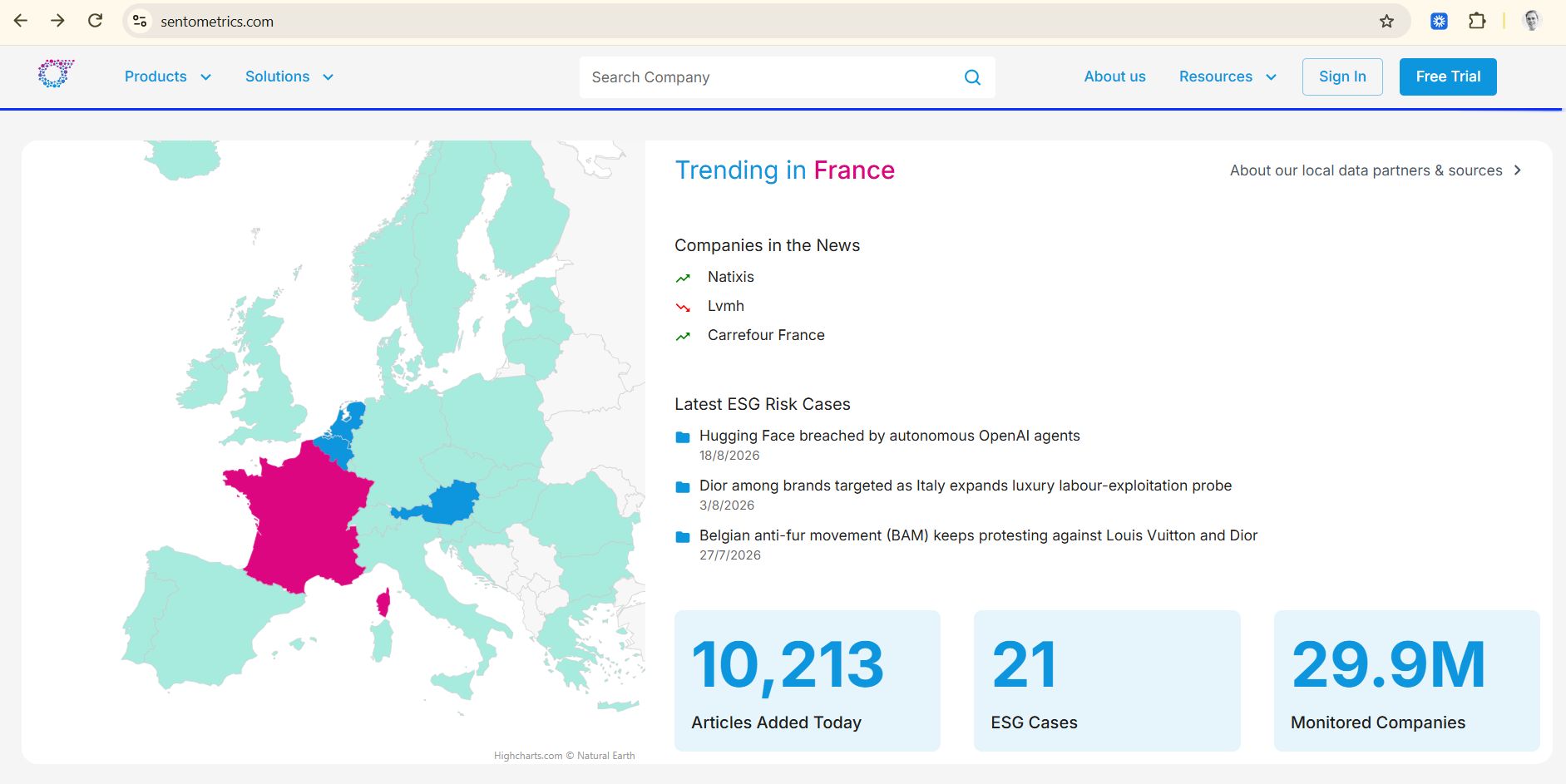Click the Monitored Companies card
1566x784 pixels.
pos(1407,681)
